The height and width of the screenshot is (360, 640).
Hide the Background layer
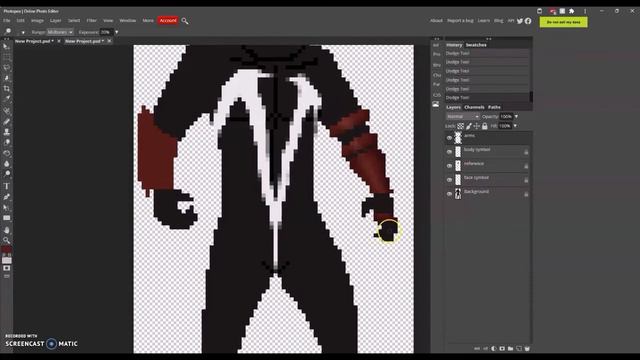coord(449,194)
